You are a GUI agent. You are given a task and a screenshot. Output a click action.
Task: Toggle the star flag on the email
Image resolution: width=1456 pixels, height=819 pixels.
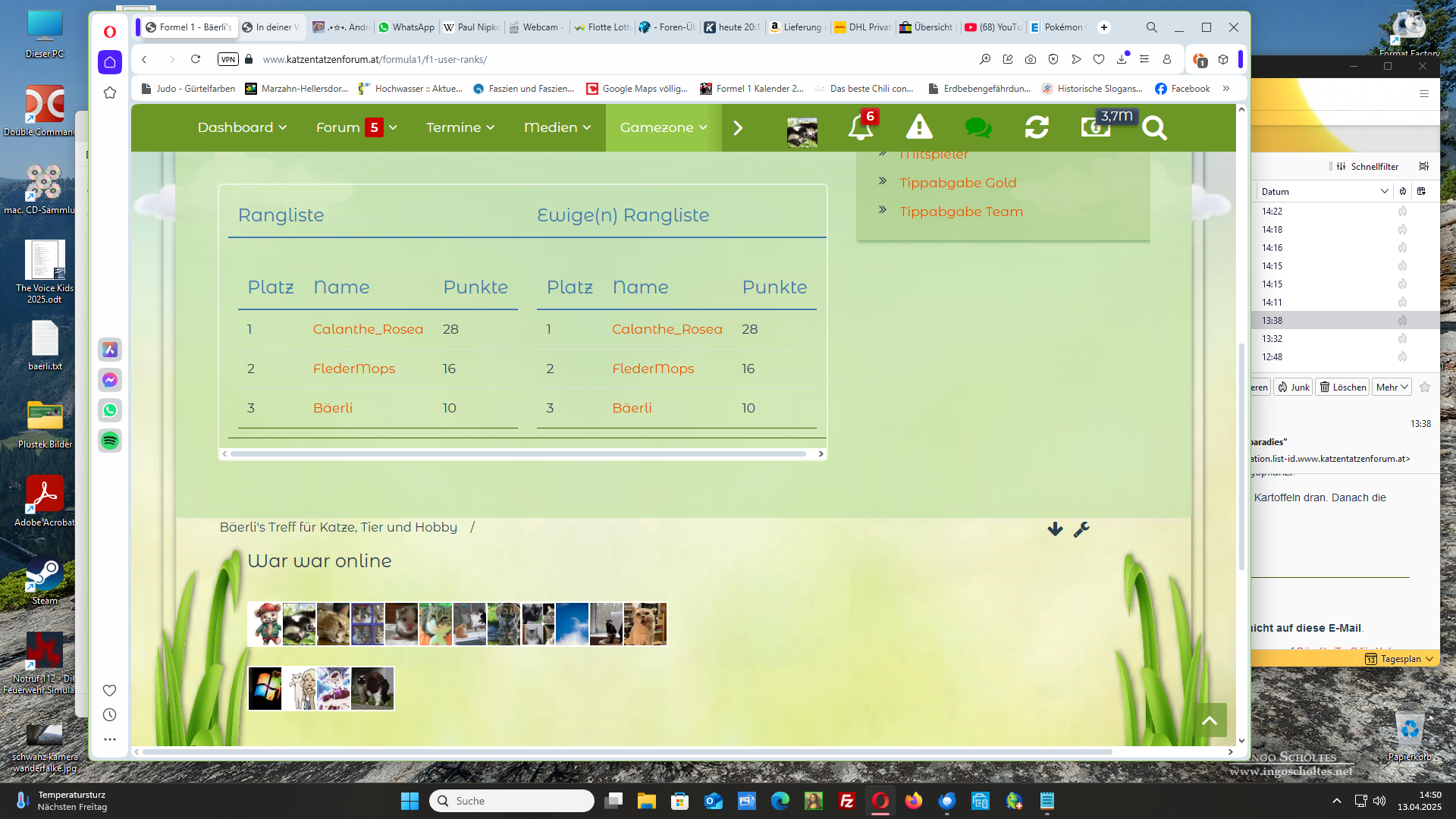pyautogui.click(x=1425, y=387)
